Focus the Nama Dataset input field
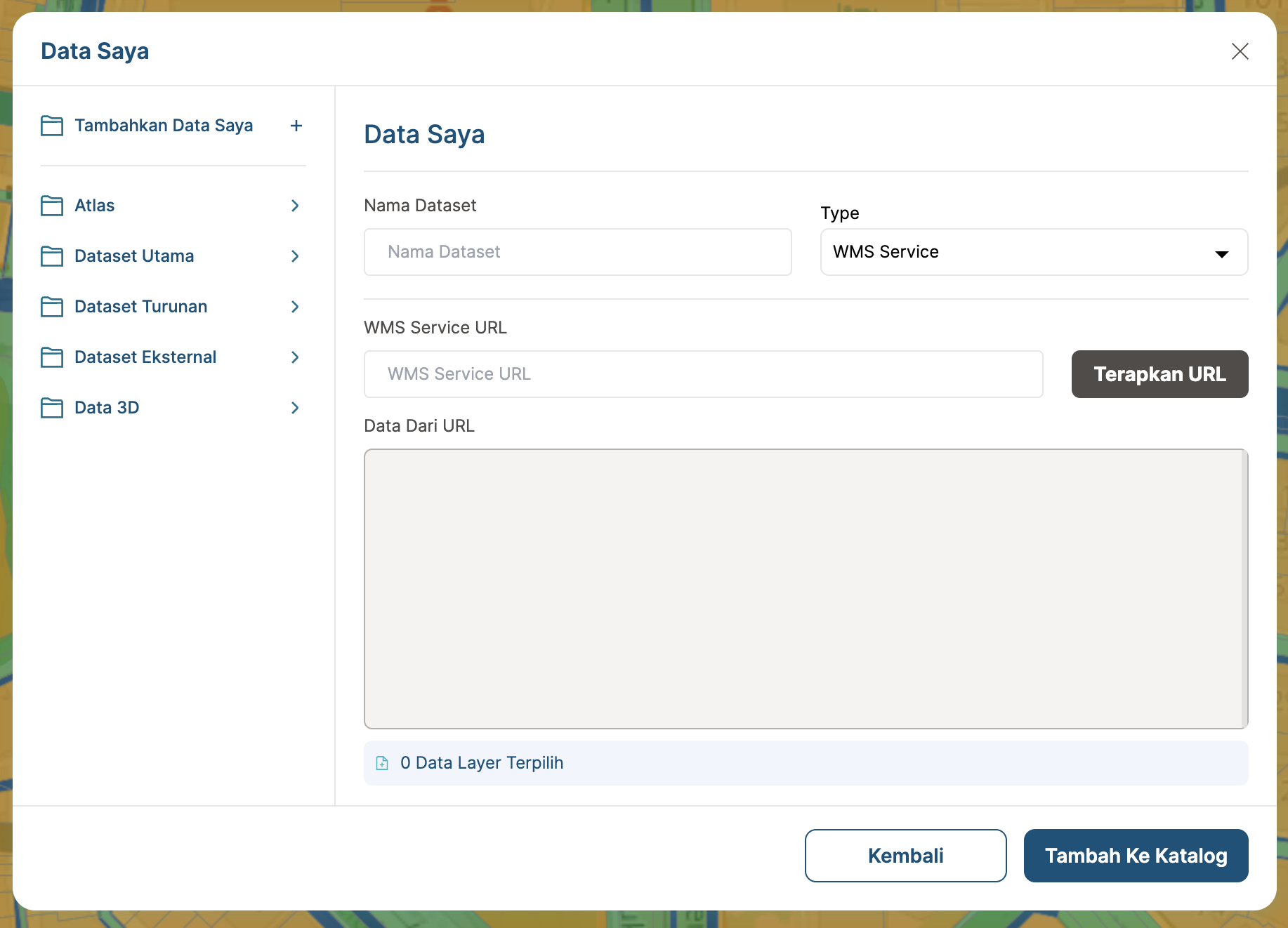 (577, 252)
